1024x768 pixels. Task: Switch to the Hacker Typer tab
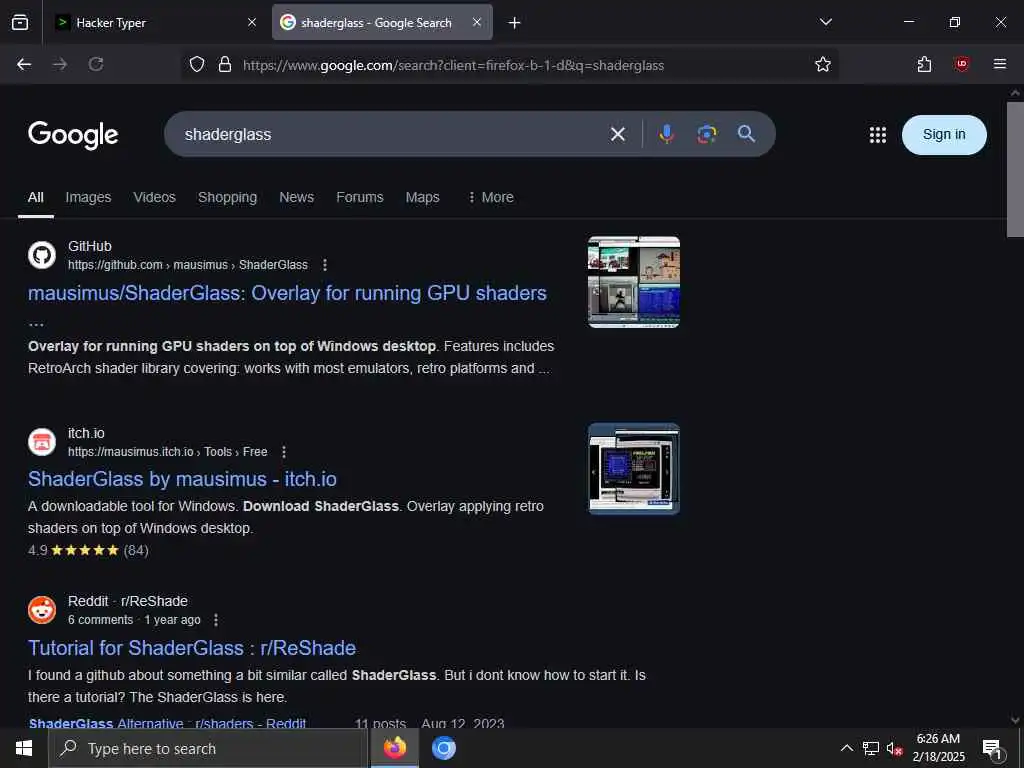(153, 22)
